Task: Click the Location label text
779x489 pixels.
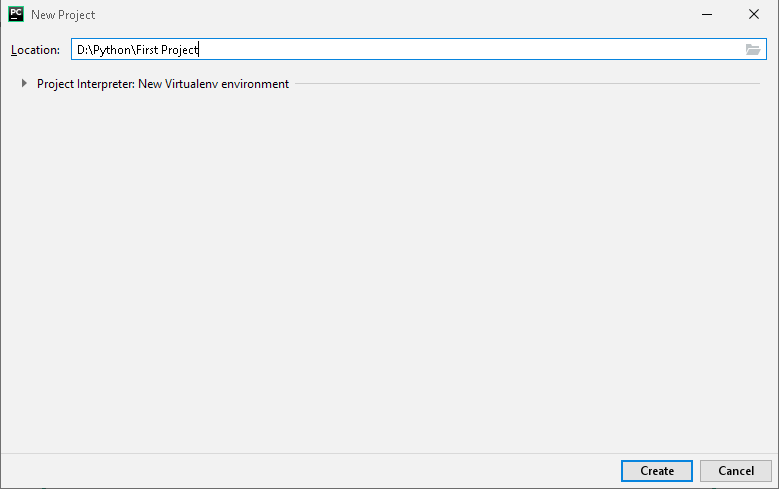Action: coord(35,50)
